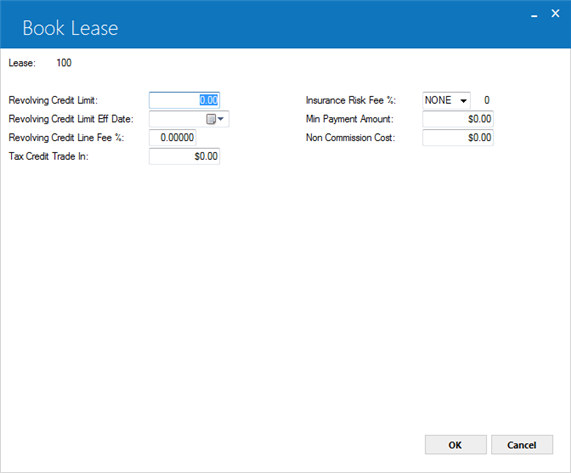
Task: Open the Insurance Risk Fee NONE combo box
Action: click(x=446, y=100)
